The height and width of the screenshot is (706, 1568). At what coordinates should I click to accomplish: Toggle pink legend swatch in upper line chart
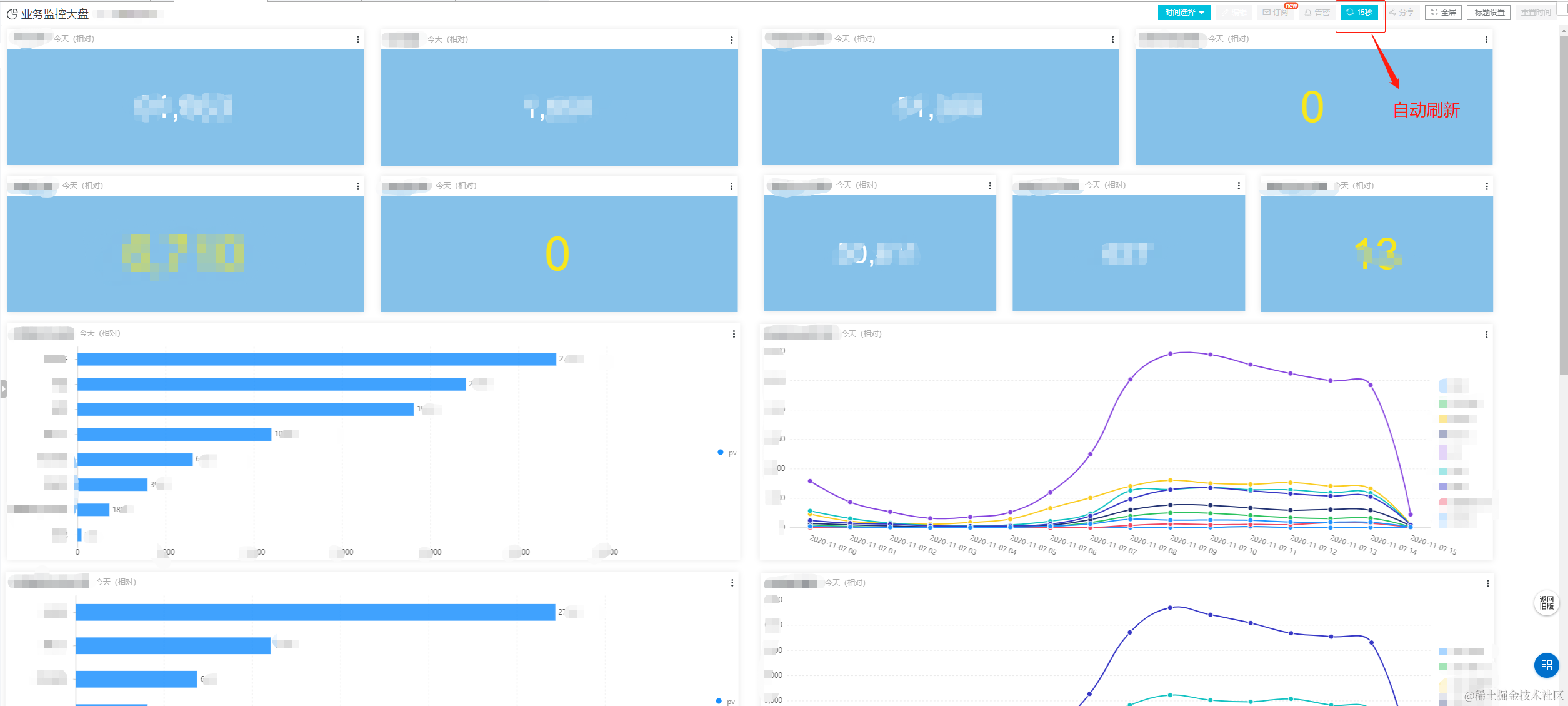pos(1443,502)
